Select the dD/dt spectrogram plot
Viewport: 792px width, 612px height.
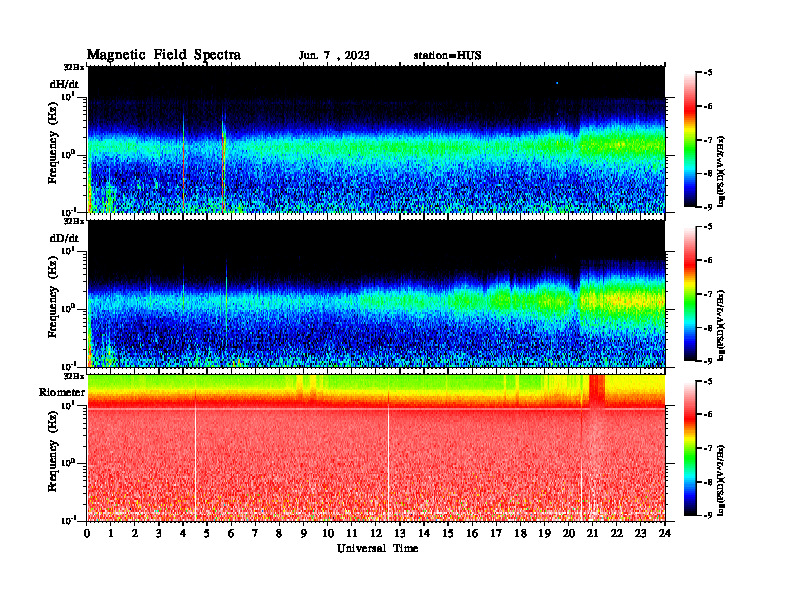[376, 294]
